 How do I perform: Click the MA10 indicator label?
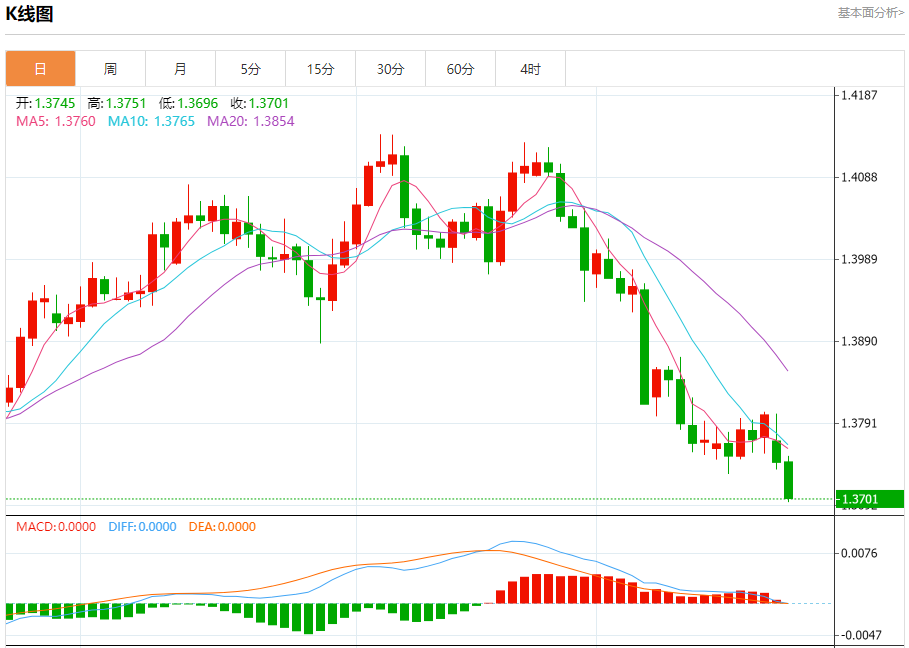[x=150, y=121]
